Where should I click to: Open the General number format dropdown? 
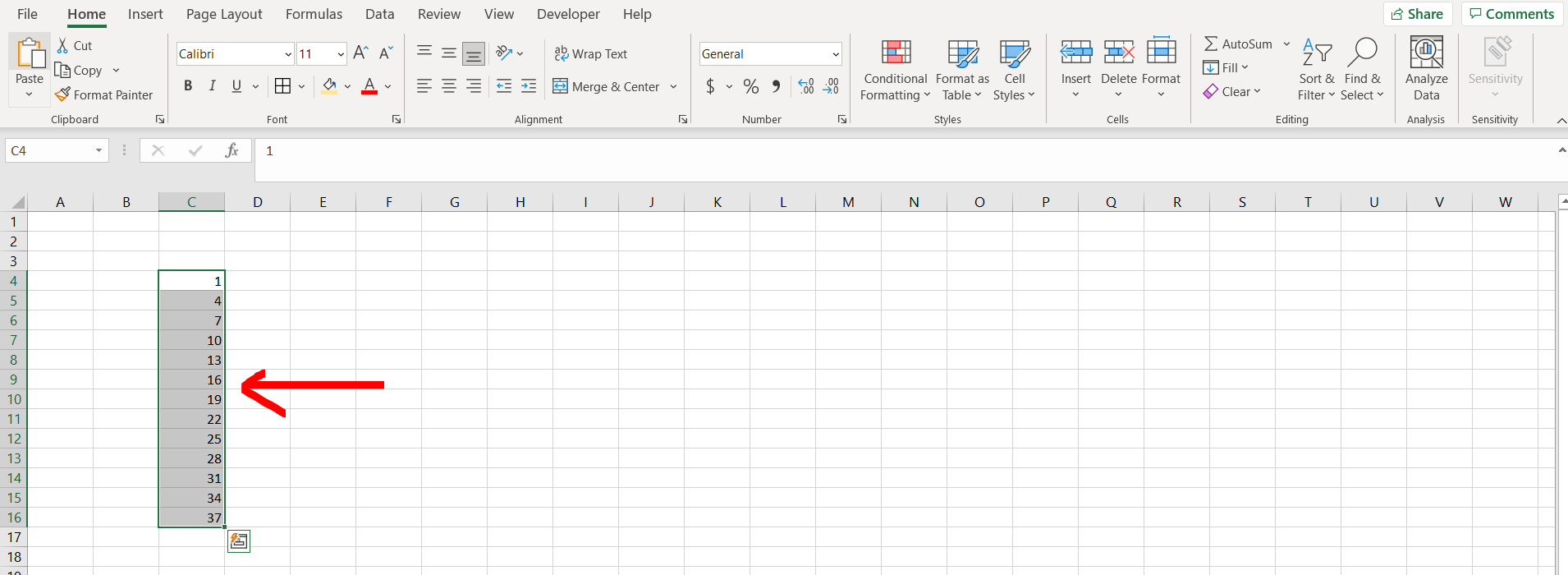836,54
